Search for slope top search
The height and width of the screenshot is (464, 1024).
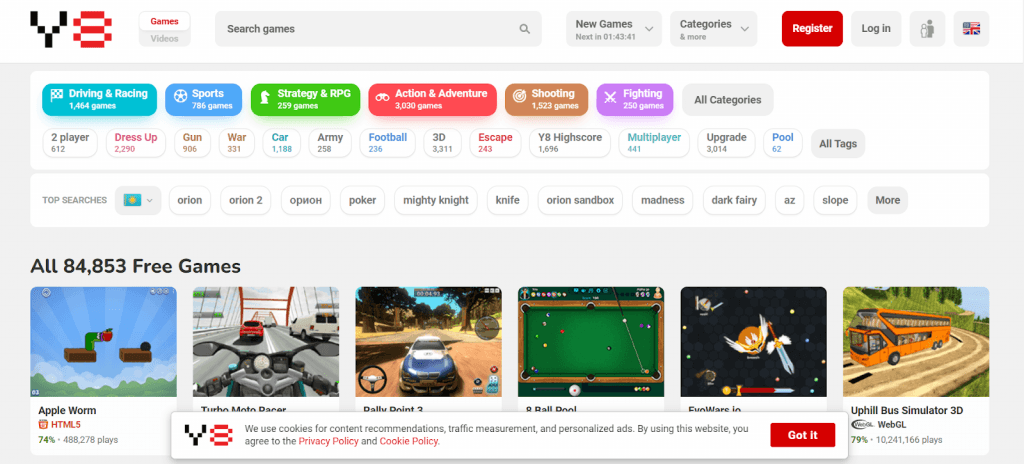click(835, 200)
